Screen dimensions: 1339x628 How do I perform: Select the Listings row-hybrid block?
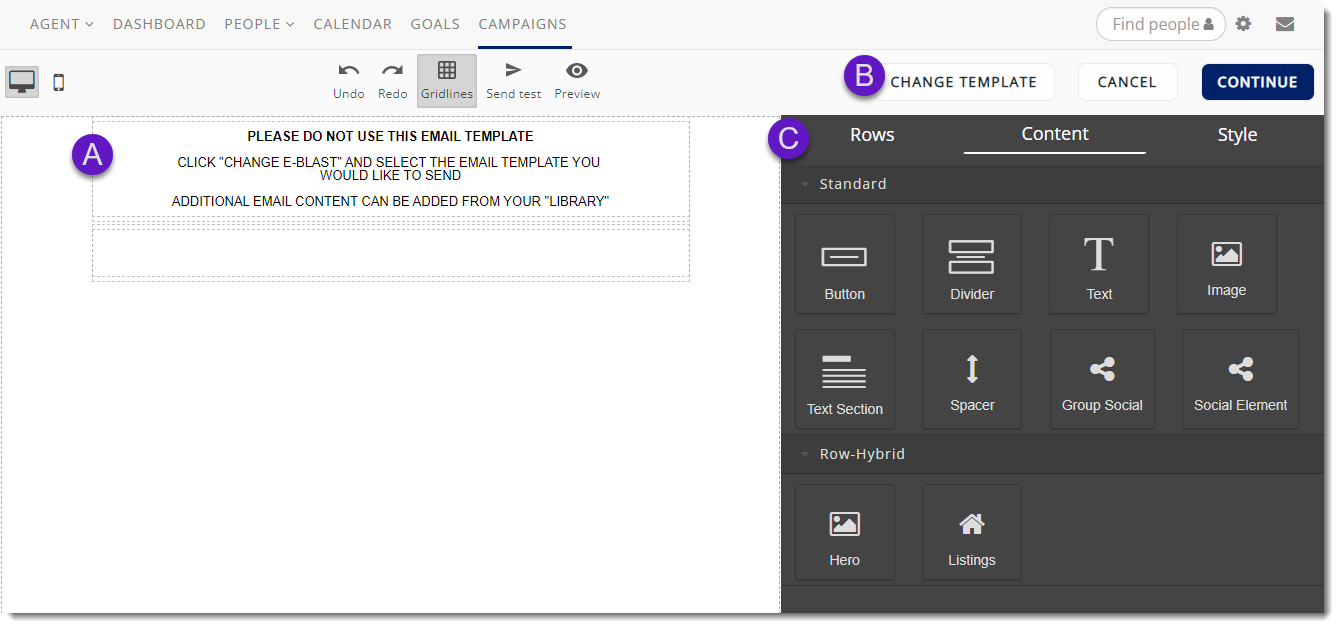971,531
